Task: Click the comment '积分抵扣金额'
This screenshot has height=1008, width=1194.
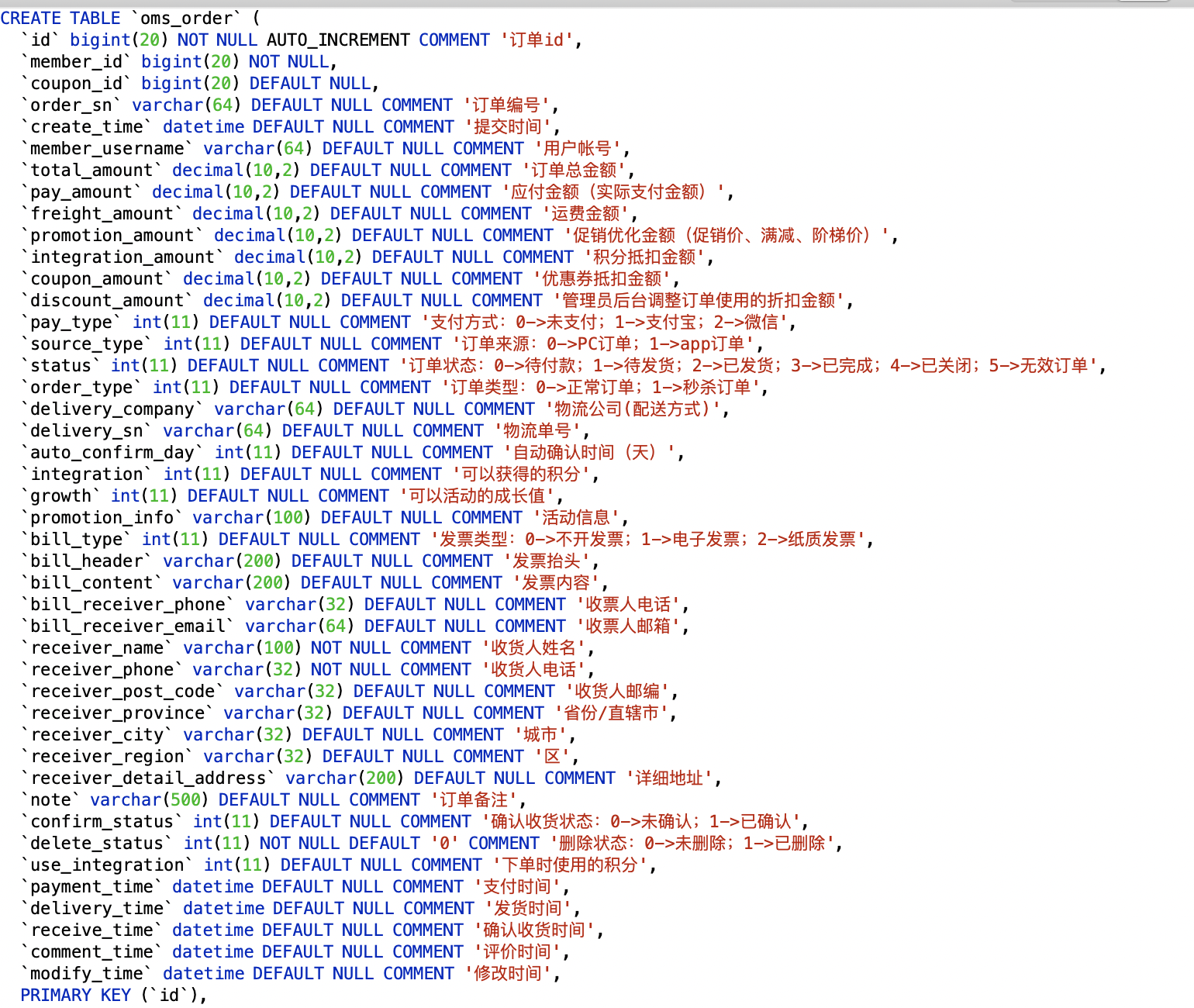Action: point(645,257)
